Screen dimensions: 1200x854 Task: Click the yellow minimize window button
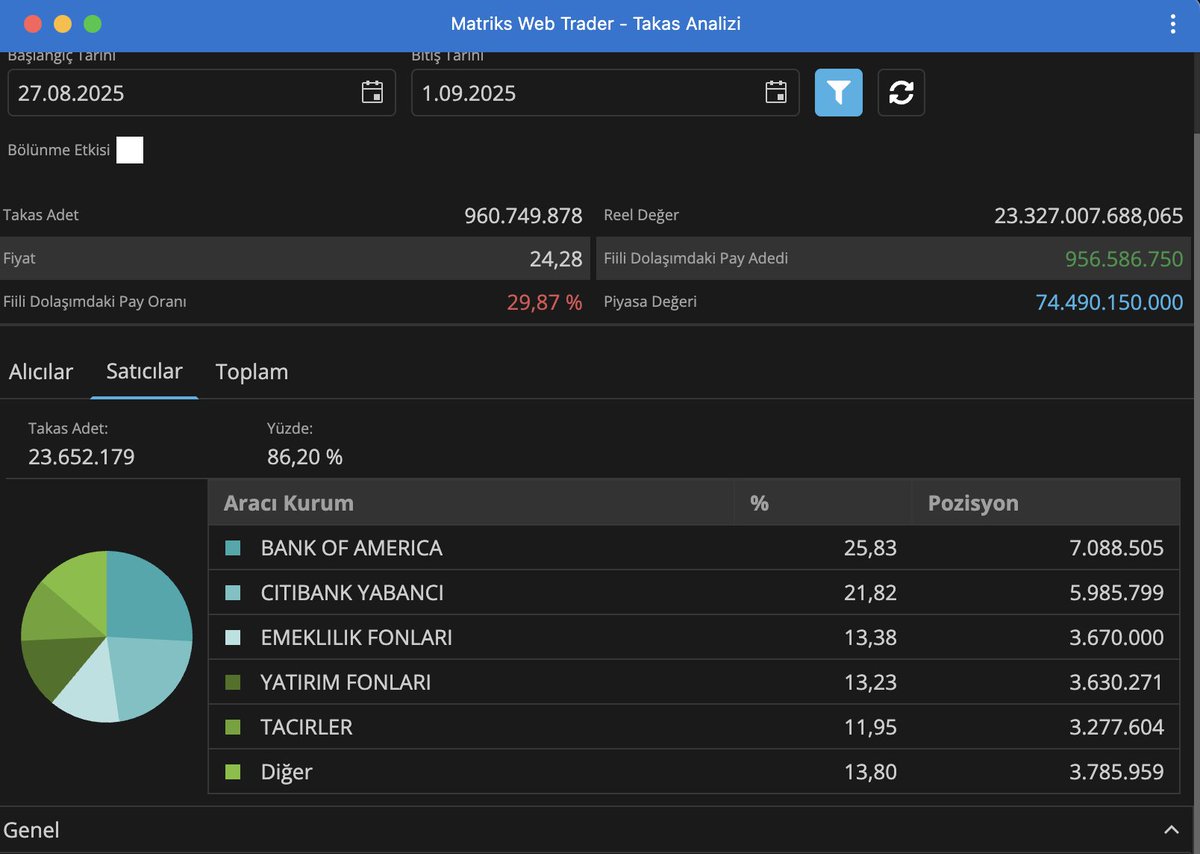tap(62, 24)
